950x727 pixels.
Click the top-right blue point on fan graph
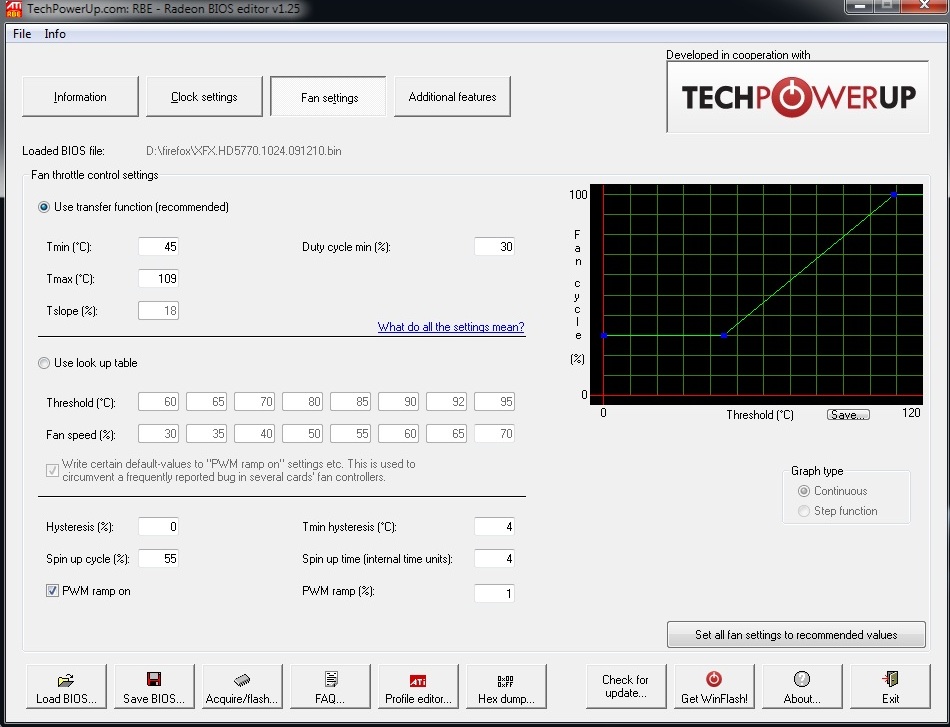pos(894,194)
